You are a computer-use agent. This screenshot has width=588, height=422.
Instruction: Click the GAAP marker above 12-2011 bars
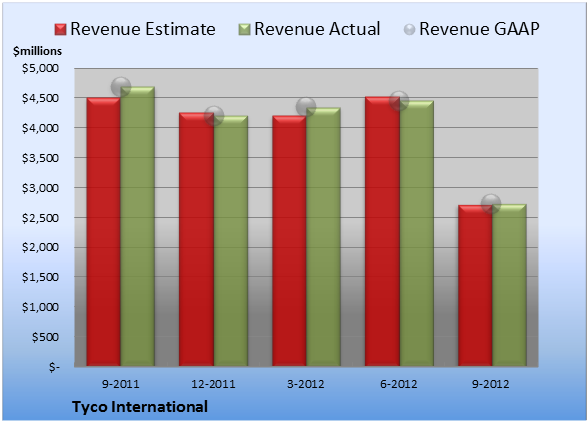pos(214,116)
